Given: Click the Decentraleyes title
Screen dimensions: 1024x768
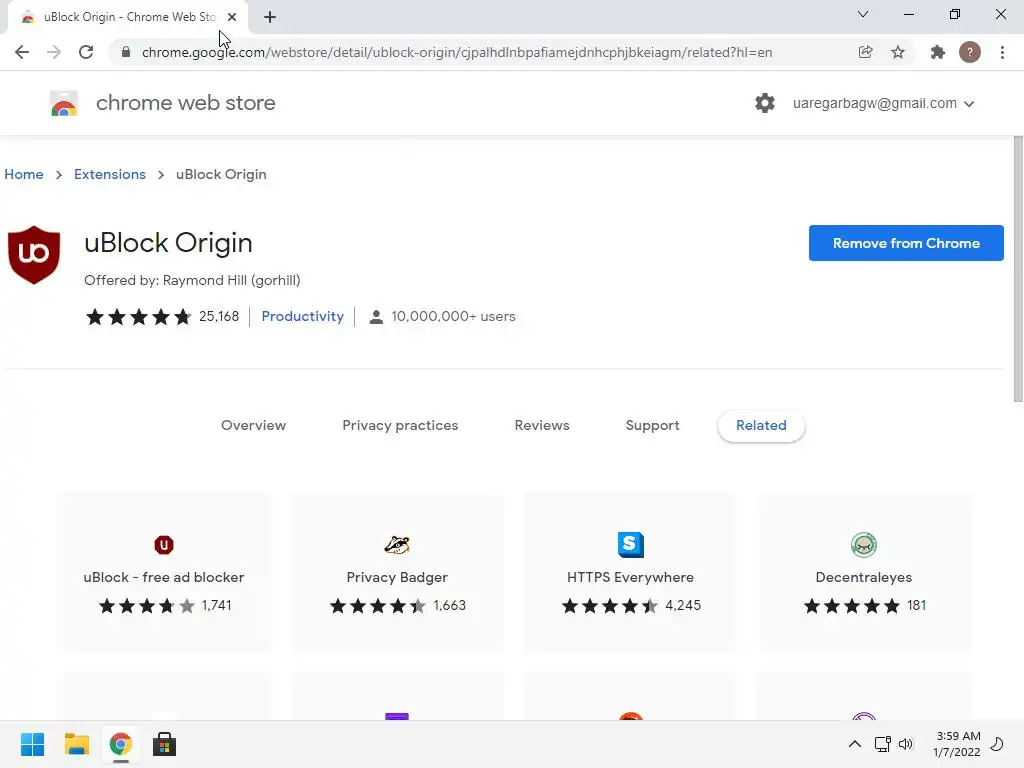Looking at the screenshot, I should click(863, 577).
